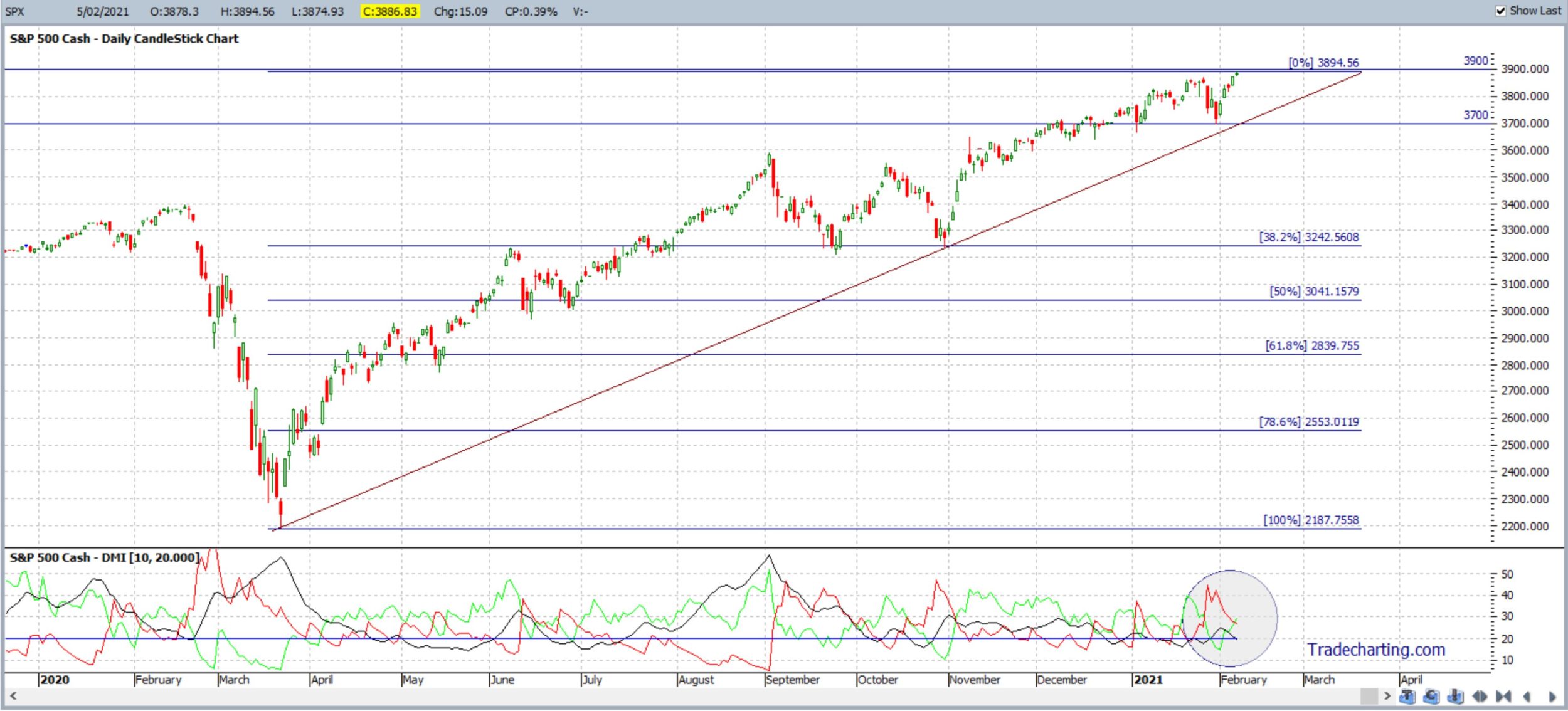Image resolution: width=1568 pixels, height=711 pixels.
Task: Click the V:- volume field in header
Action: (580, 12)
